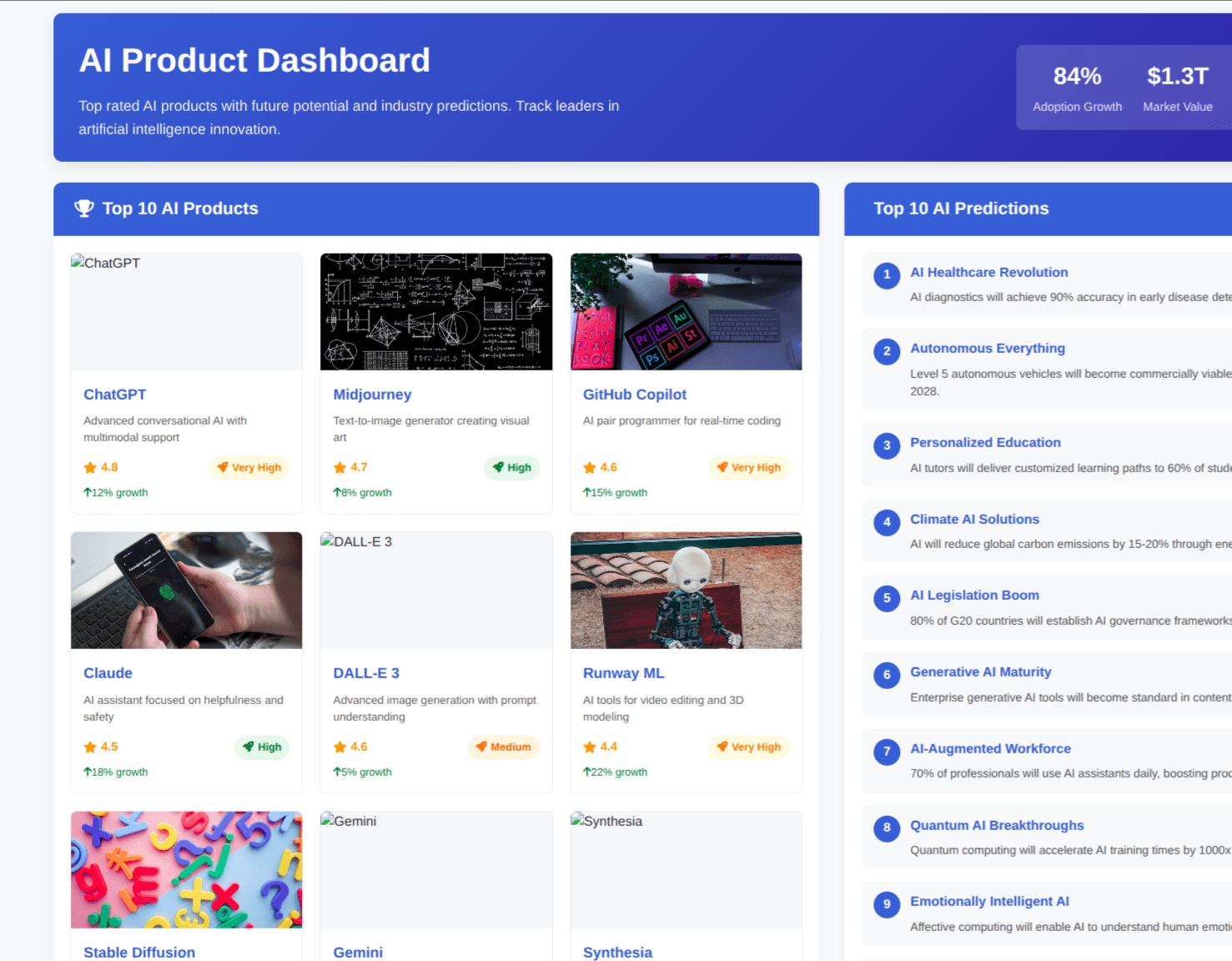Click the number 1 badge for AI Healthcare Revolution
This screenshot has height=961, width=1232.
(x=887, y=274)
